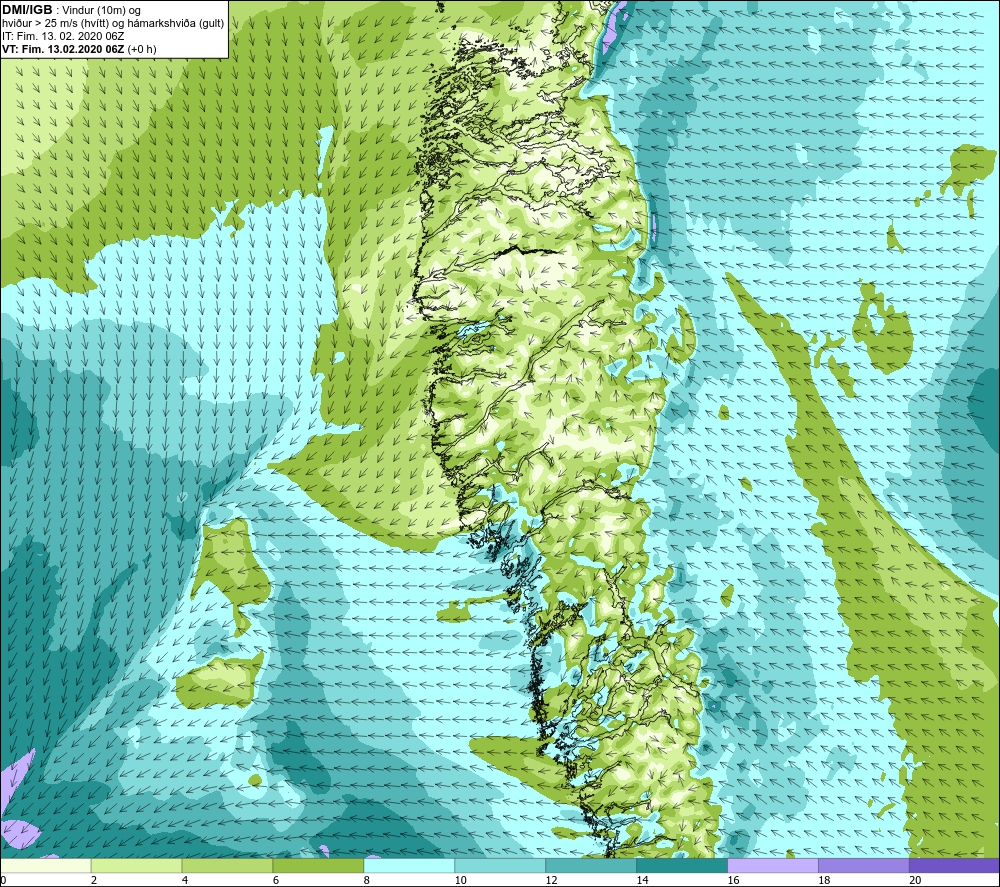The height and width of the screenshot is (887, 1000).
Task: Click the '(+0 h)' forecast offset text
Action: point(142,49)
